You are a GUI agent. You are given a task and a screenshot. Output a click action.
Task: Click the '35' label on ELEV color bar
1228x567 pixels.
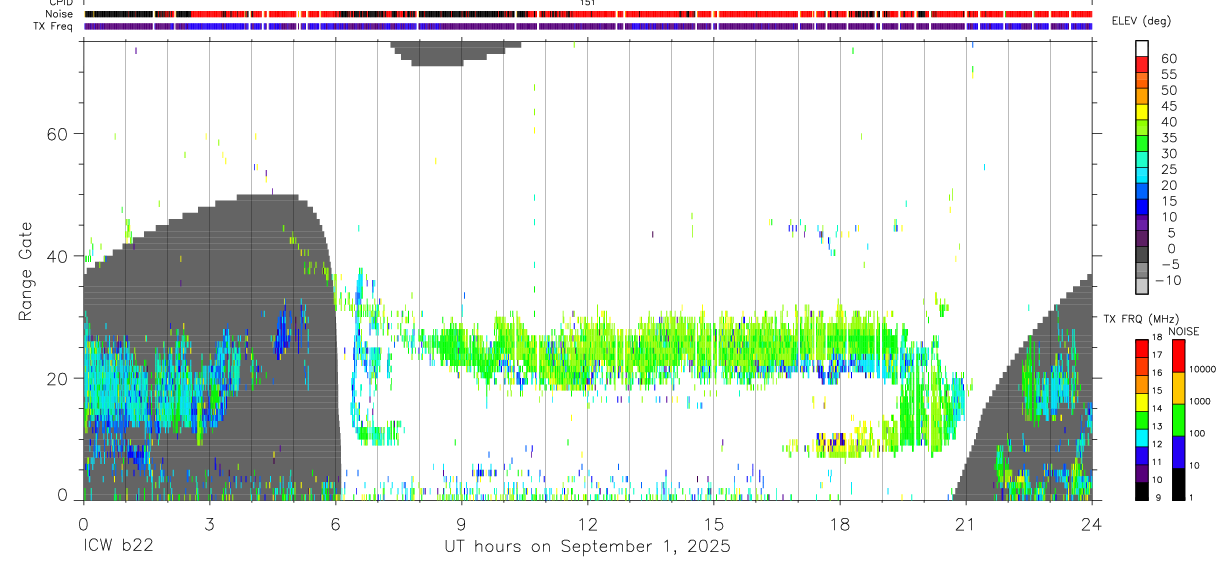click(1168, 137)
